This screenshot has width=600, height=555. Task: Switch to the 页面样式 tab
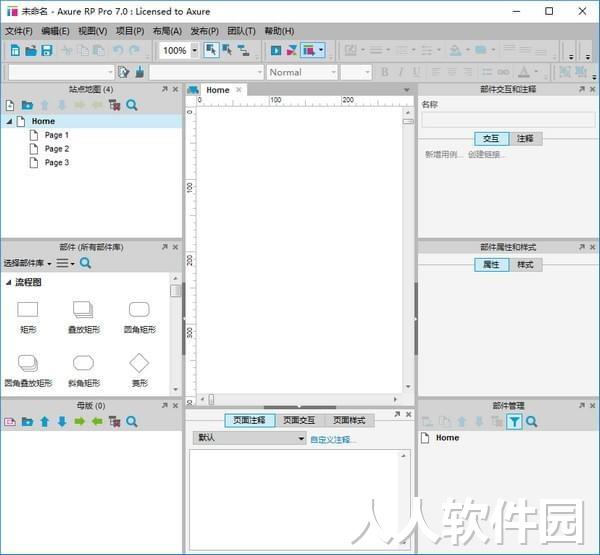point(349,420)
